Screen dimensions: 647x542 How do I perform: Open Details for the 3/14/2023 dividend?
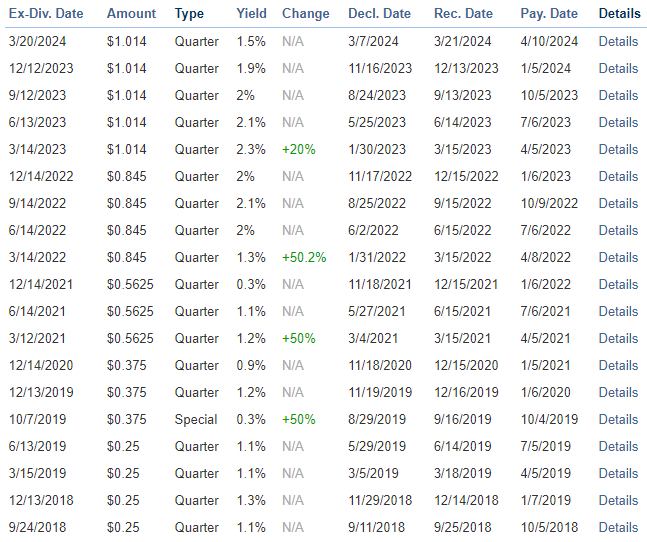(618, 149)
